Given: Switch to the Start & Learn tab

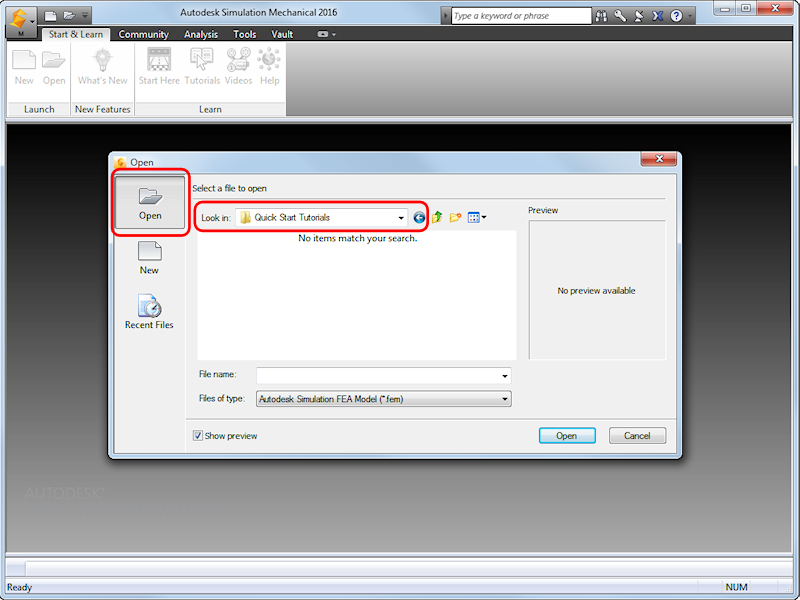Looking at the screenshot, I should point(76,34).
